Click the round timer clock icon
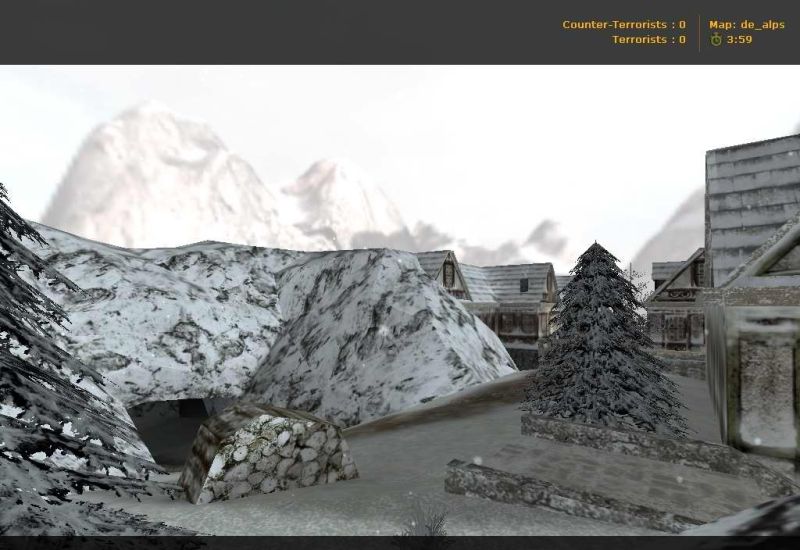The image size is (800, 550). 716,39
